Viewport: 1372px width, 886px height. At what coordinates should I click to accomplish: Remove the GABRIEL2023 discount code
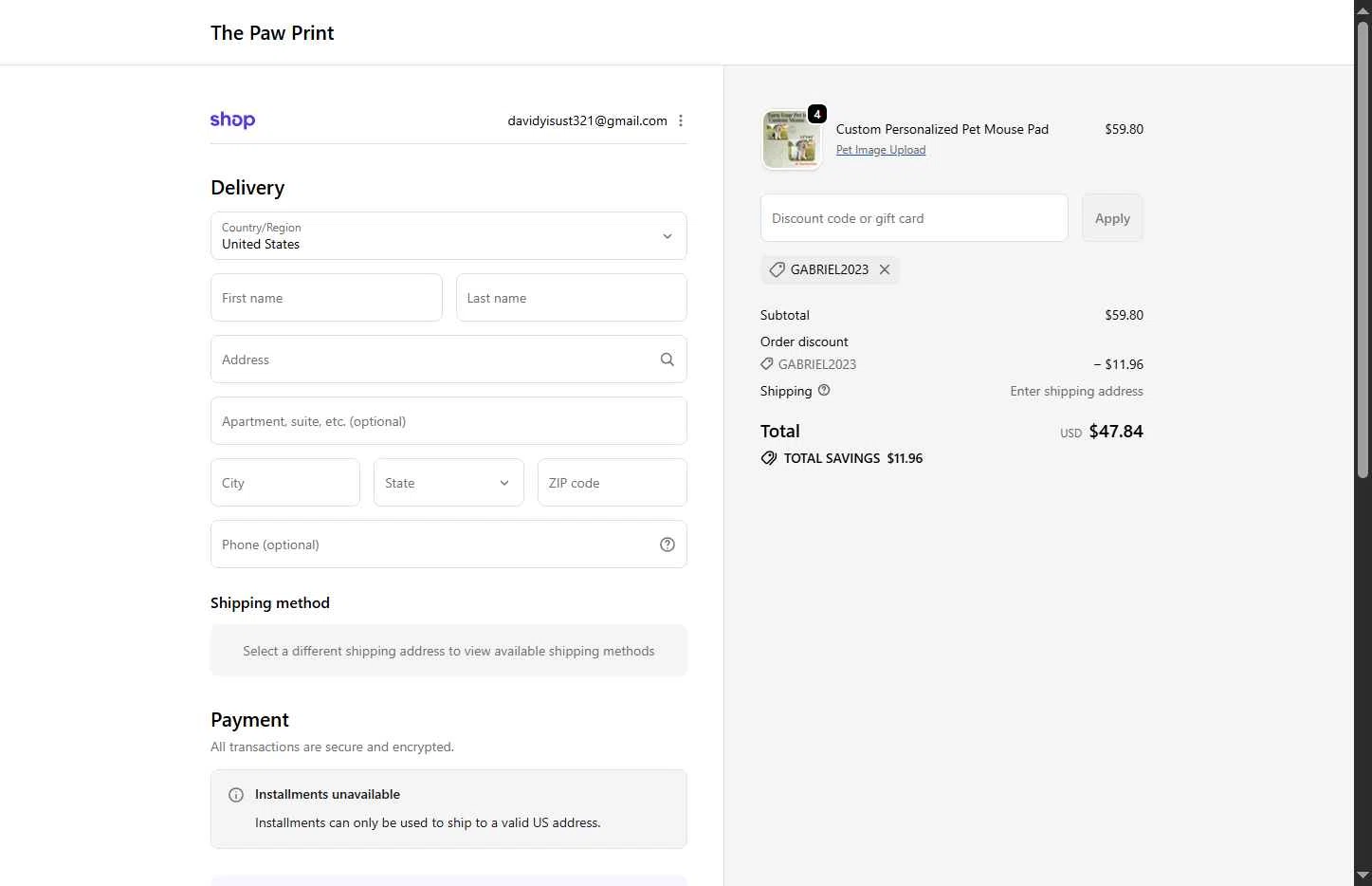click(885, 269)
